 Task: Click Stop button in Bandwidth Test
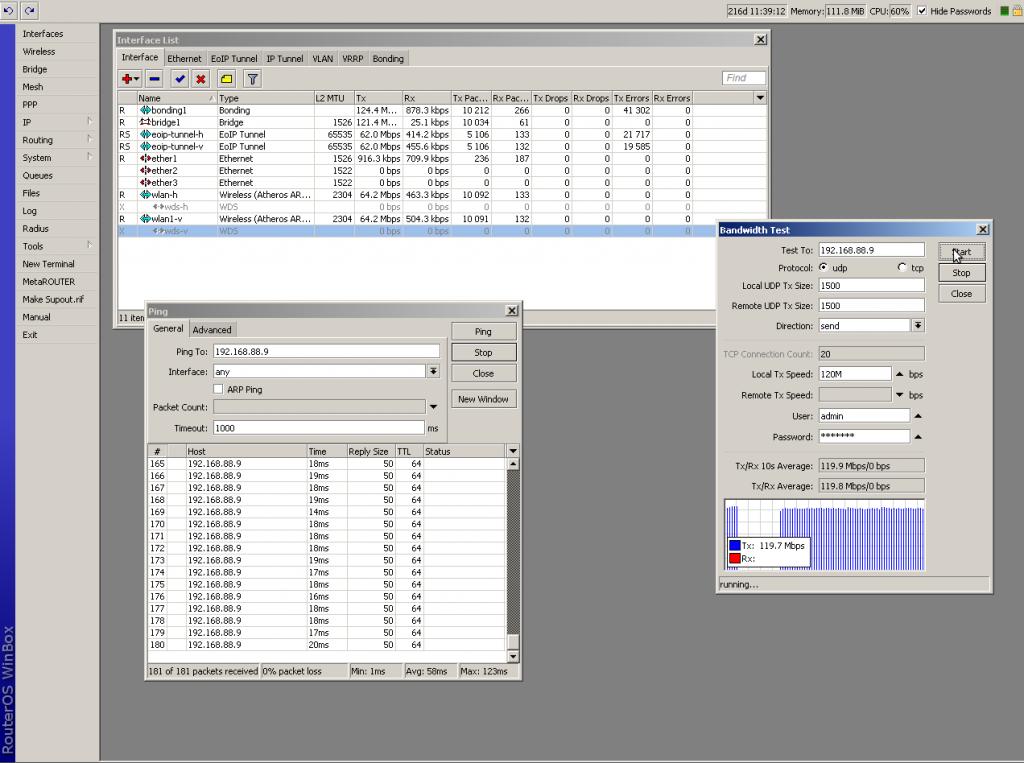click(960, 273)
